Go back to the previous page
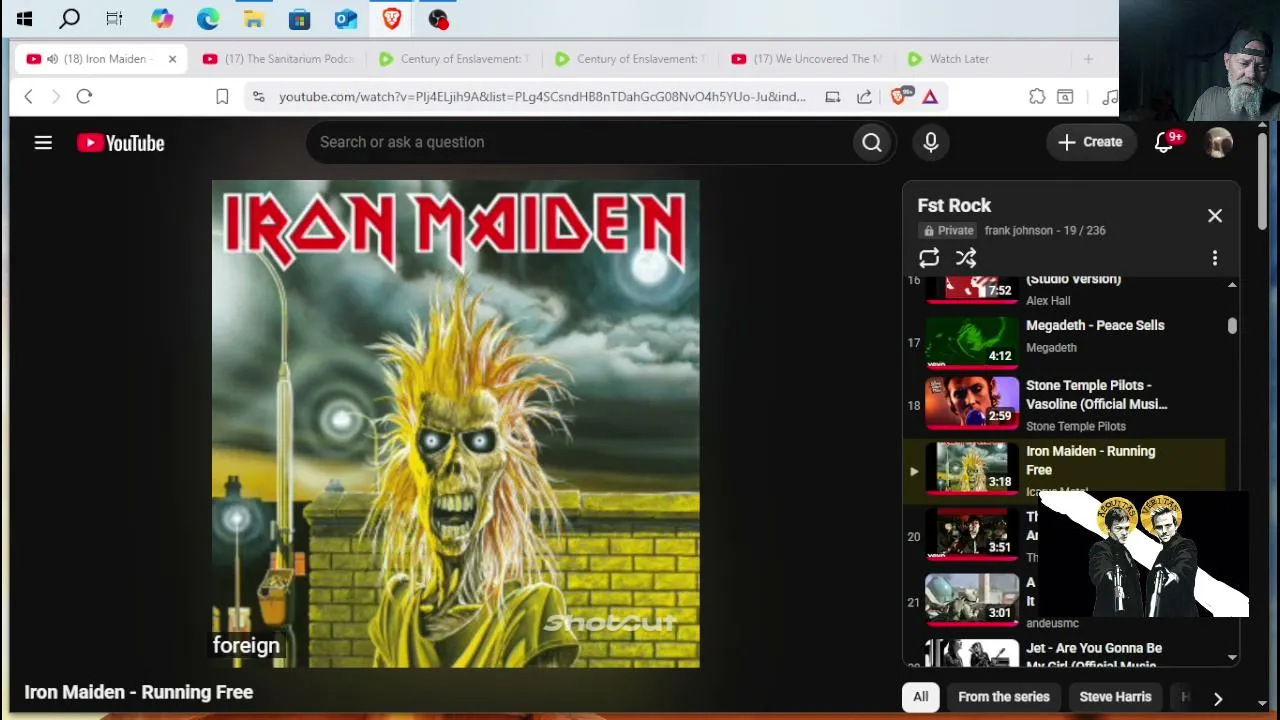 (28, 96)
